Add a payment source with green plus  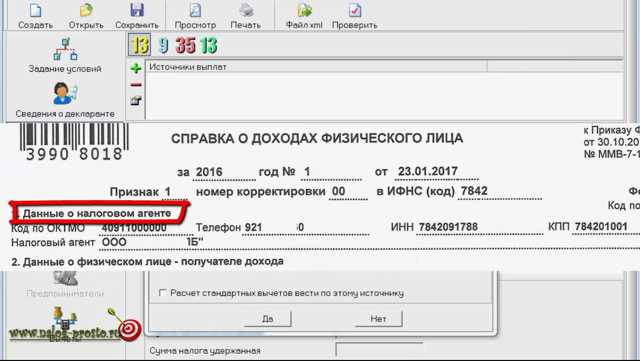136,68
